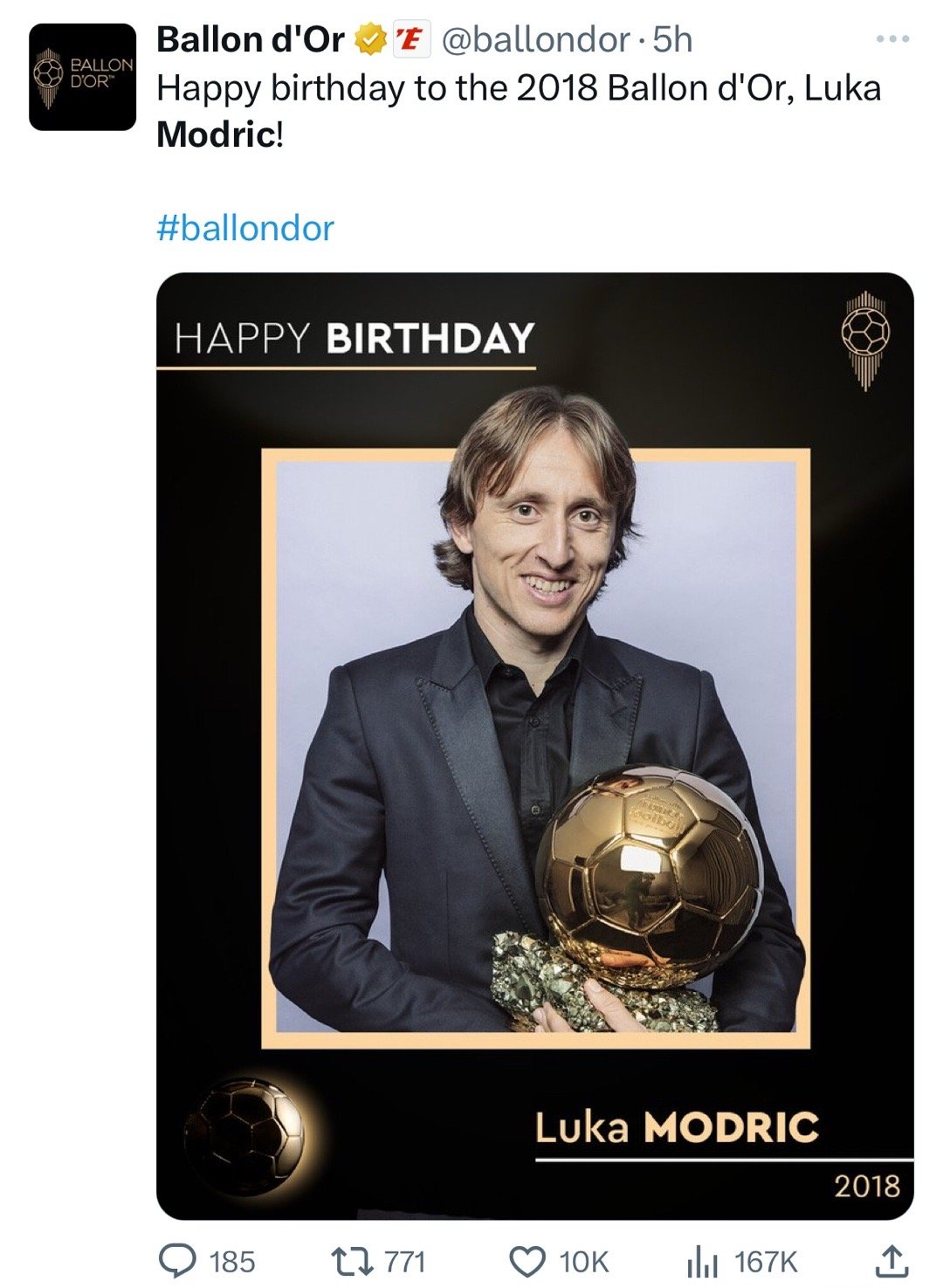Click the Ballon d'Or account name
This screenshot has height=1288, width=943.
[251, 40]
